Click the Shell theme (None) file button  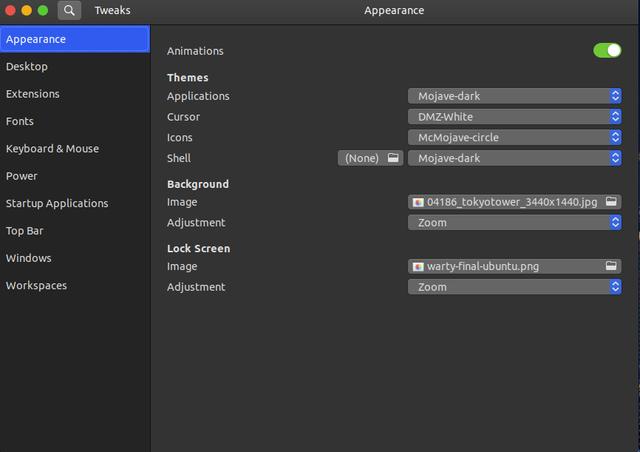(370, 158)
